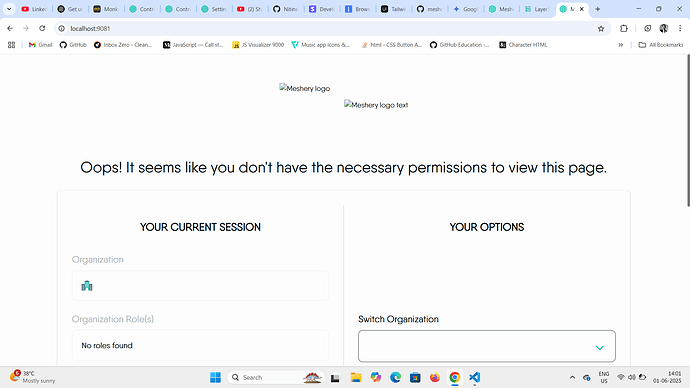Reload the localhost:9081 page

coord(42,28)
